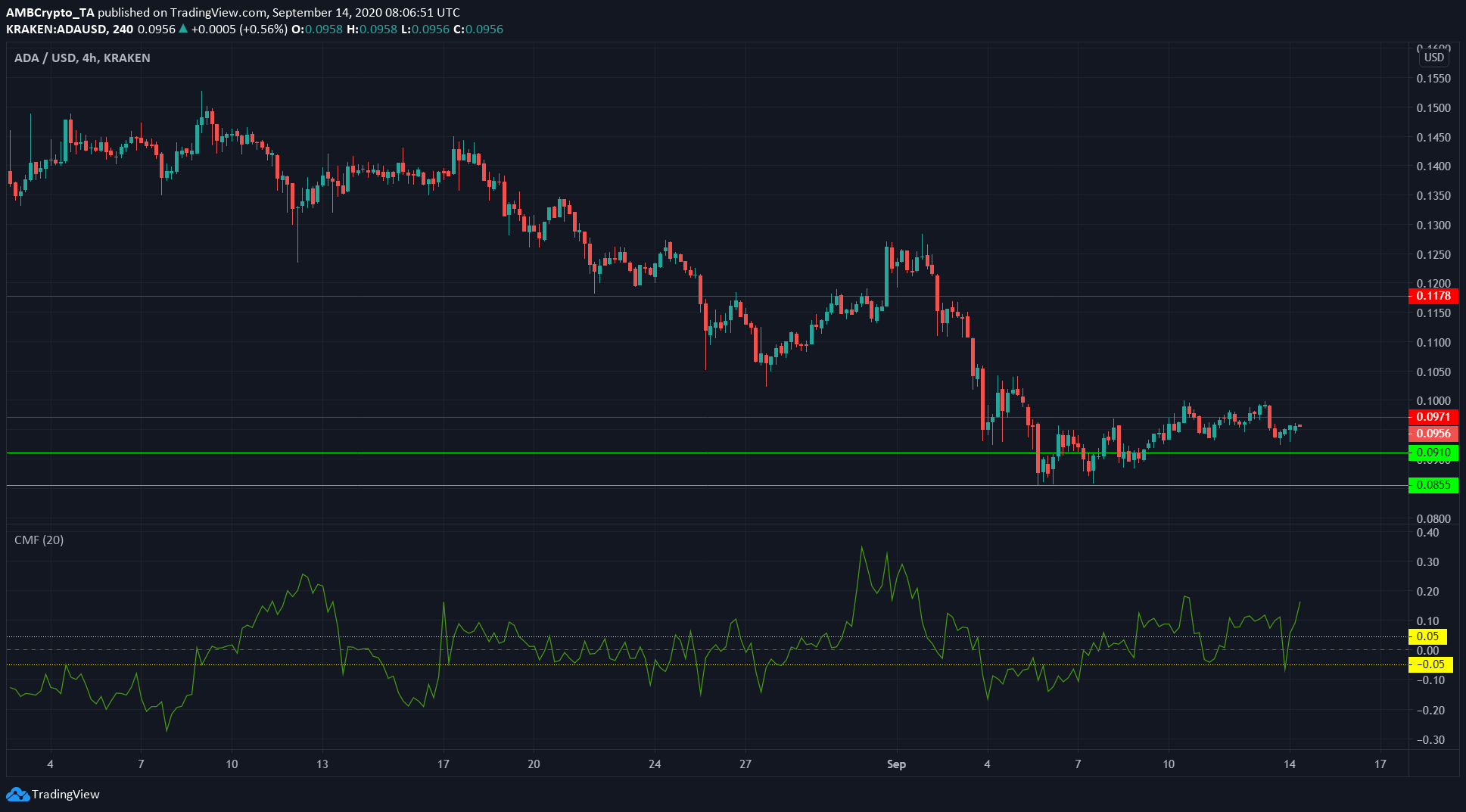Click the 0.1250 price axis value
The width and height of the screenshot is (1466, 812).
(1433, 255)
